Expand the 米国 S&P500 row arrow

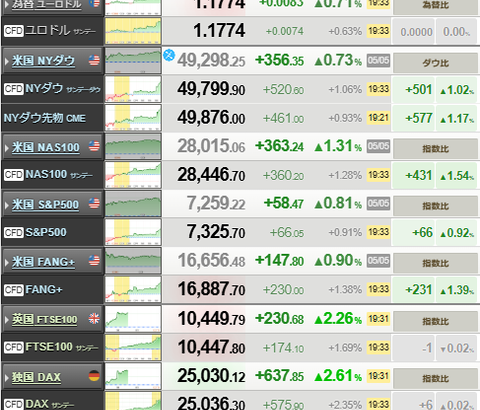tap(7, 205)
